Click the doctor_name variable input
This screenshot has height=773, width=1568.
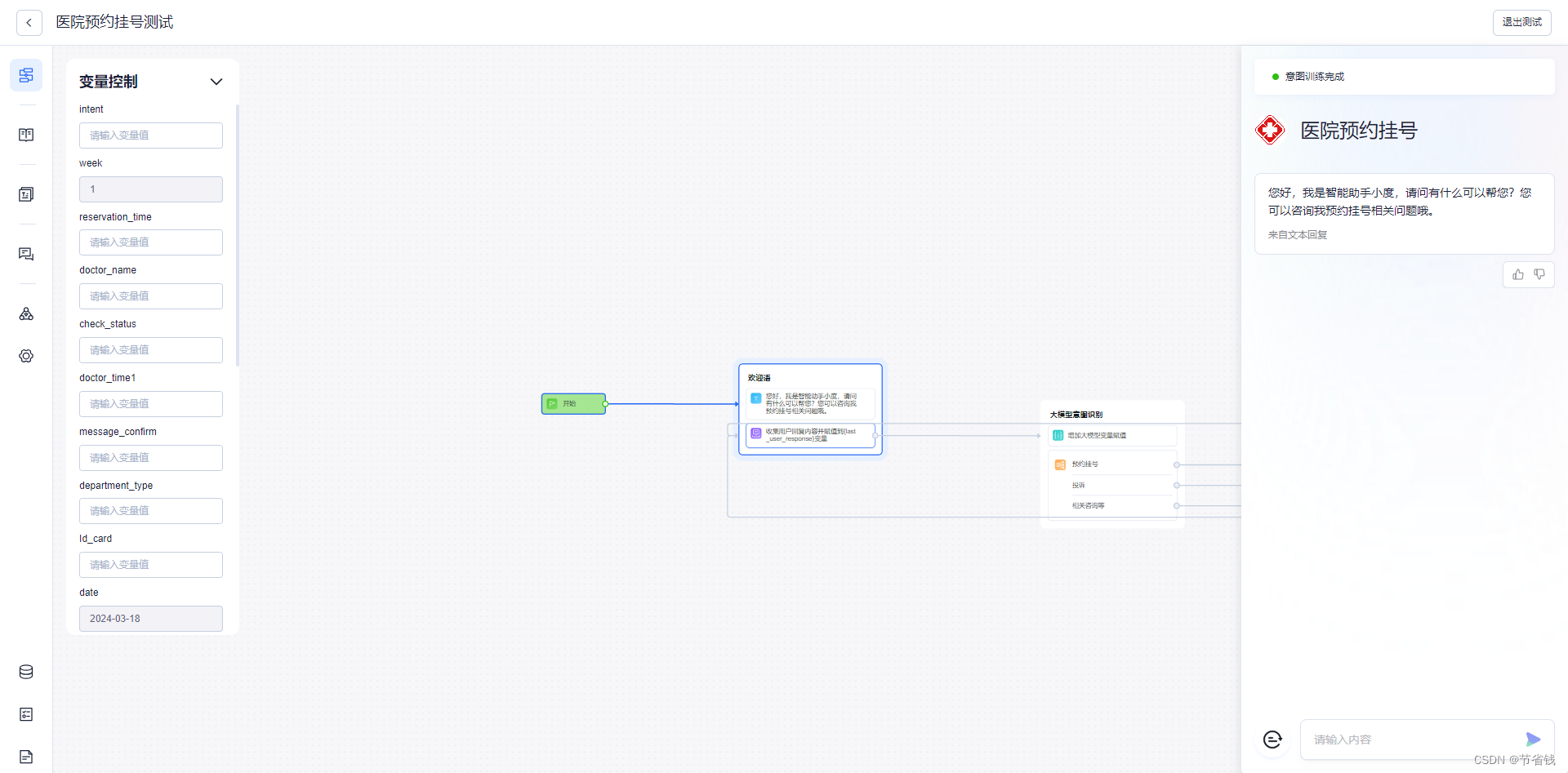(x=151, y=296)
